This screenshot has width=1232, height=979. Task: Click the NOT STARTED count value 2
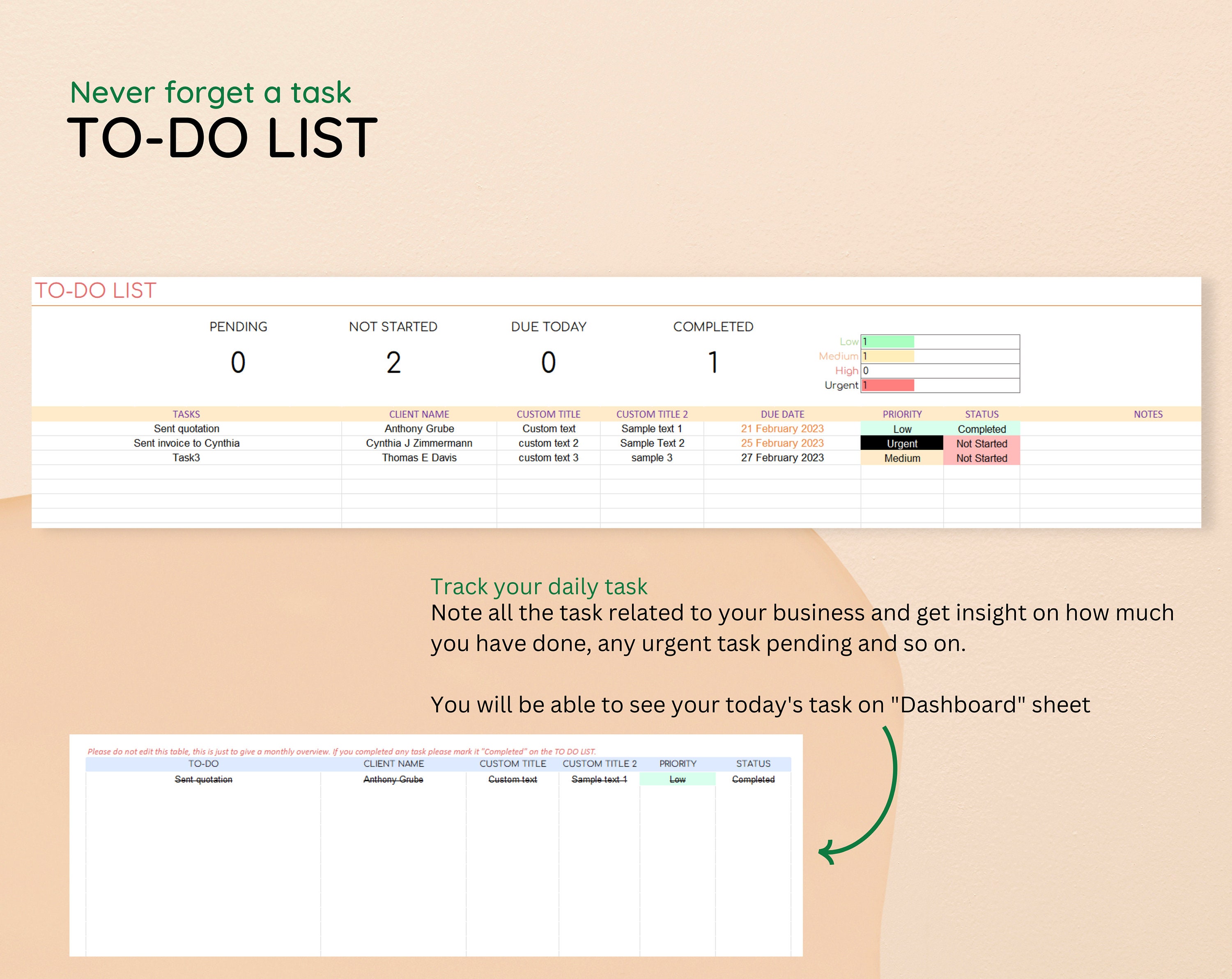point(394,362)
